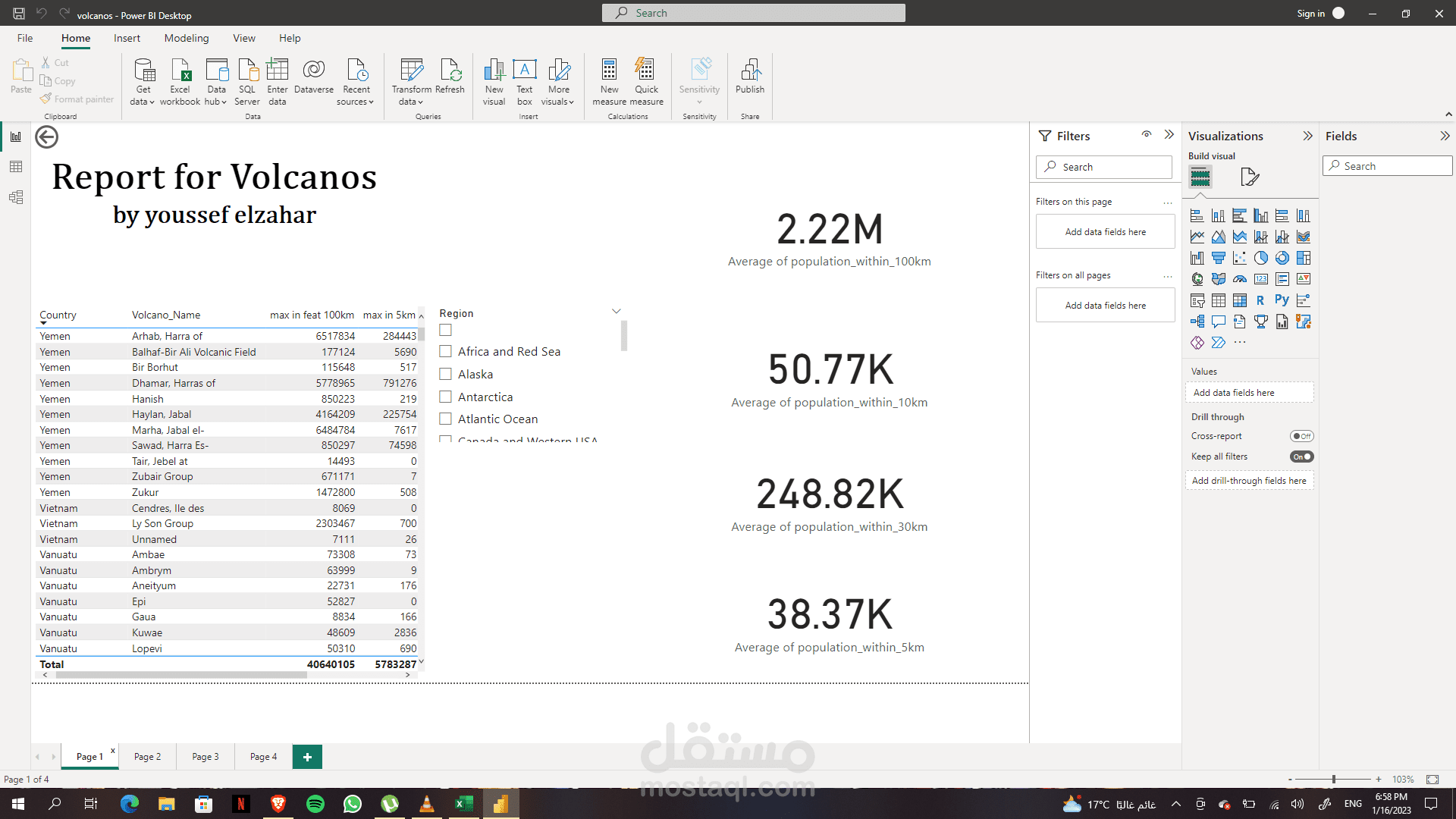Toggle the Cross-report drill through switch
The image size is (1456, 819).
[1302, 436]
